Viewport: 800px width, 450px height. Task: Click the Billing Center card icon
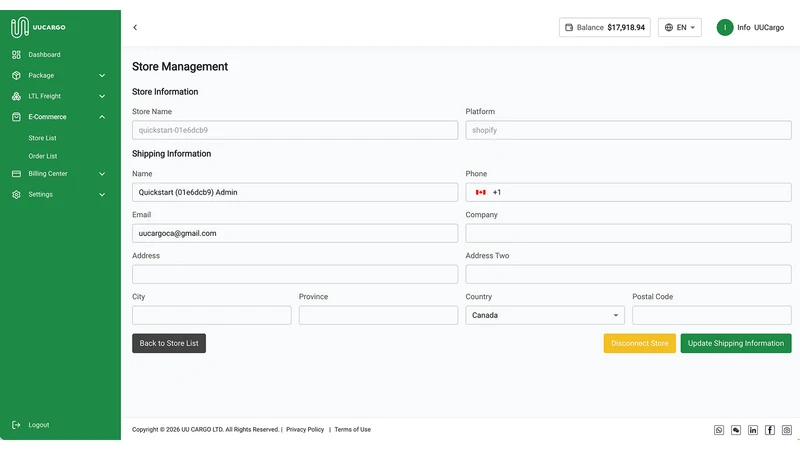(16, 173)
